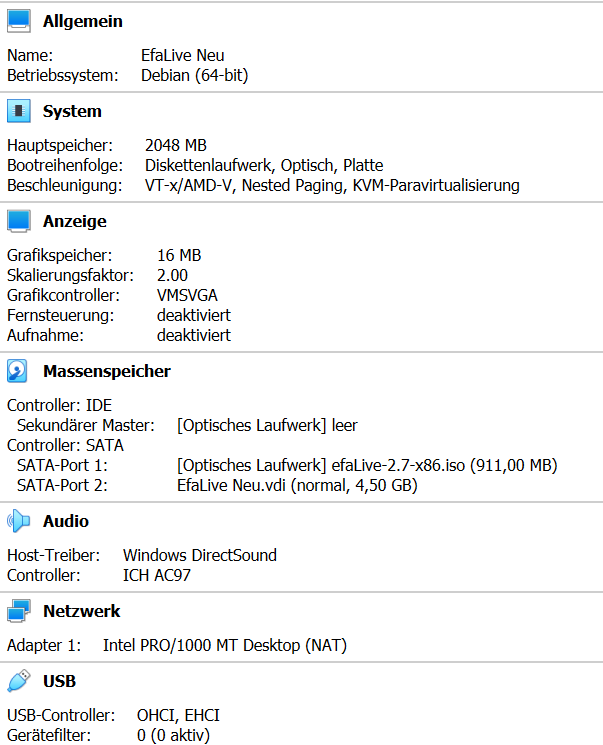603x745 pixels.
Task: Click the System chip icon
Action: point(18,111)
